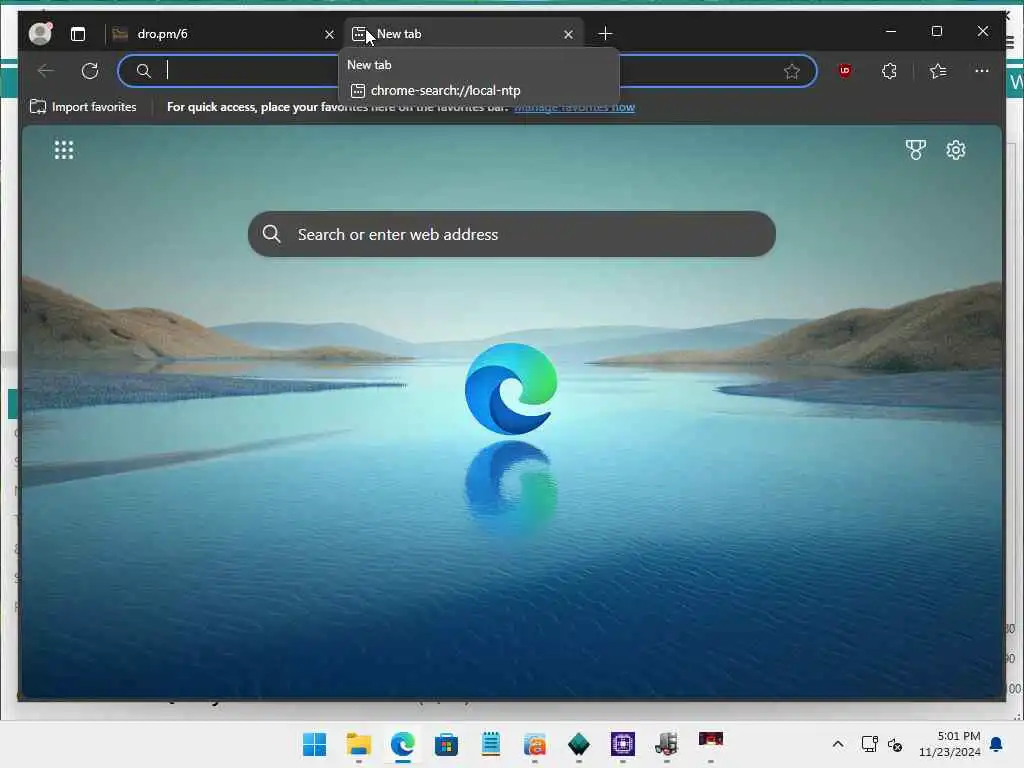Open the notification bell icon
This screenshot has width=1024, height=768.
coord(997,744)
